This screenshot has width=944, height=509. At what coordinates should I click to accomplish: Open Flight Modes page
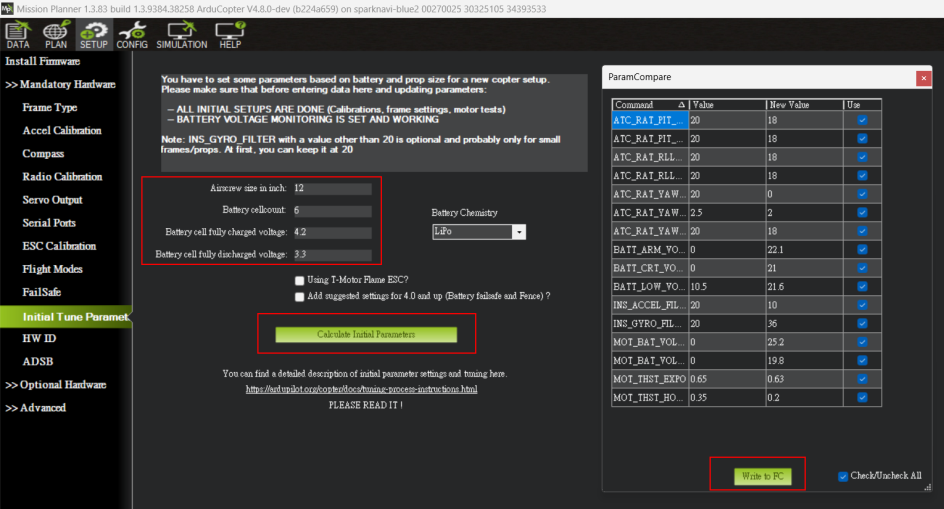tap(52, 269)
